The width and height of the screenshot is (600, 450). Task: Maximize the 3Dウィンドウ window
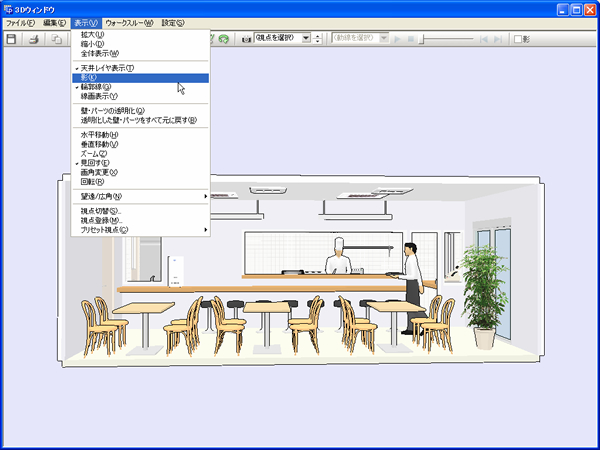pyautogui.click(x=577, y=10)
